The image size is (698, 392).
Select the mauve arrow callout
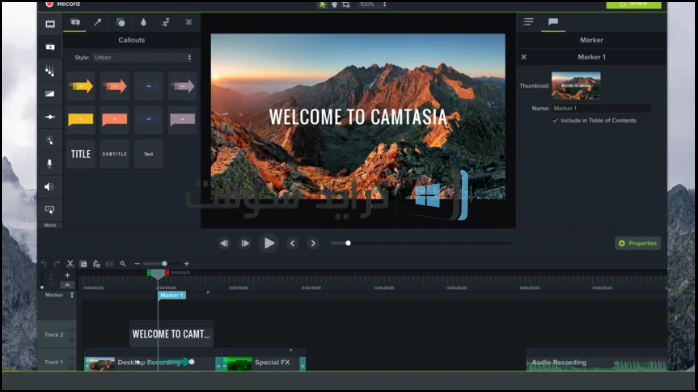click(183, 86)
